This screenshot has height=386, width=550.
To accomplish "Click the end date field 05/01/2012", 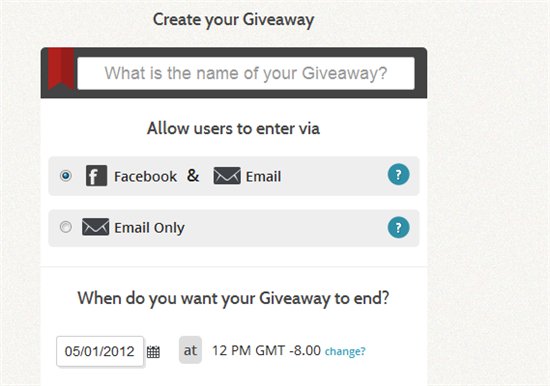I will click(100, 351).
